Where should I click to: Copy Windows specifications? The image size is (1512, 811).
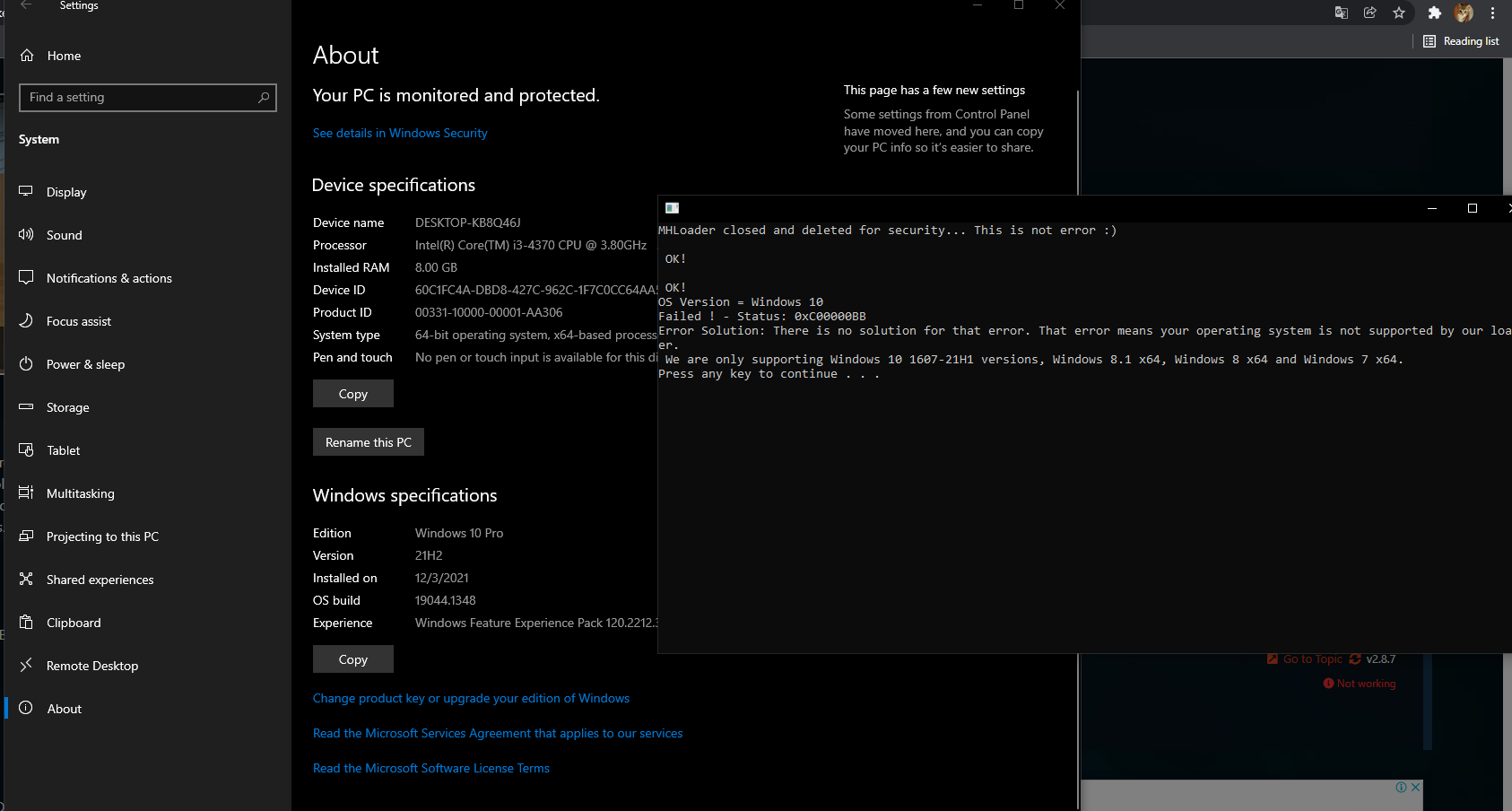(x=353, y=659)
